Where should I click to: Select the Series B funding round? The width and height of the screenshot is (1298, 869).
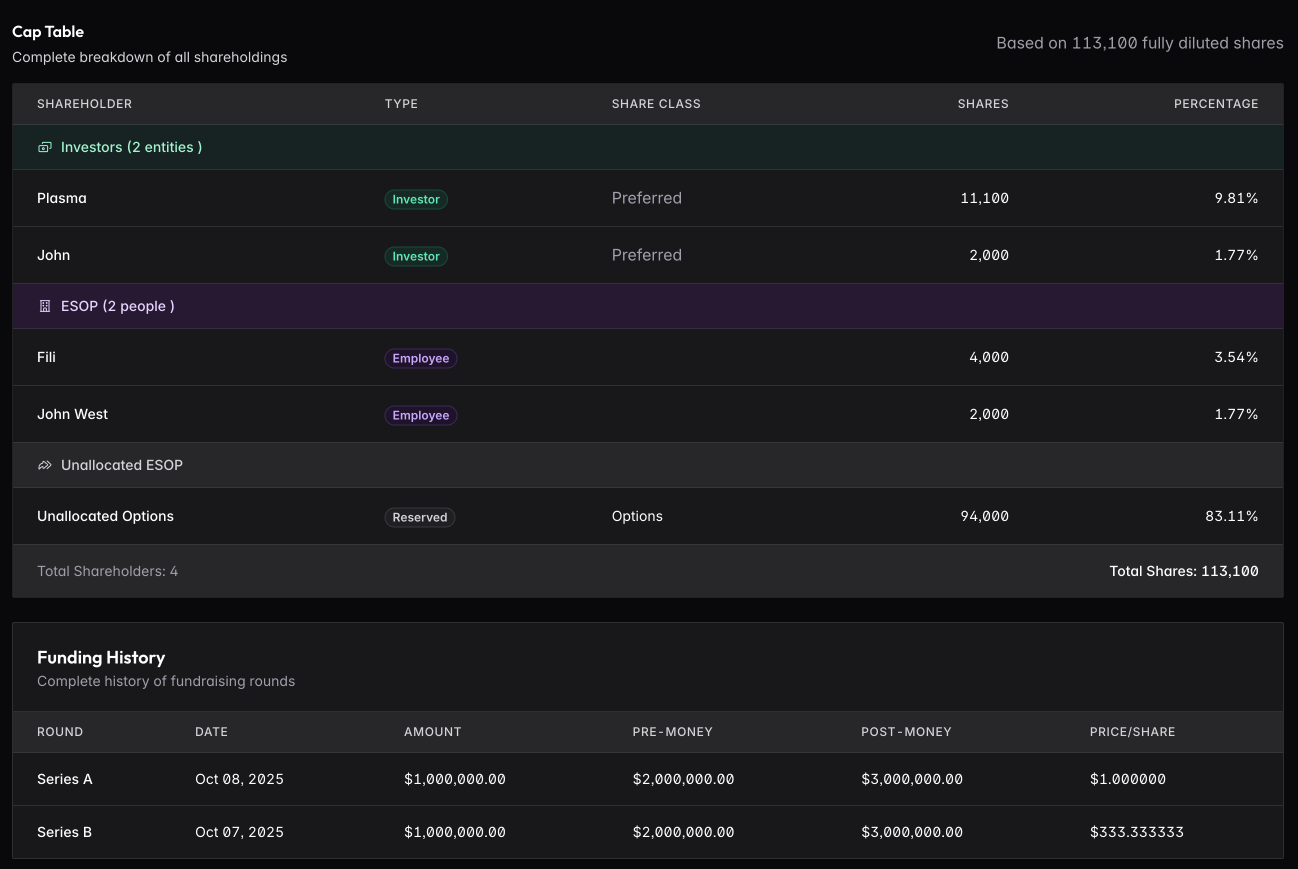(65, 832)
